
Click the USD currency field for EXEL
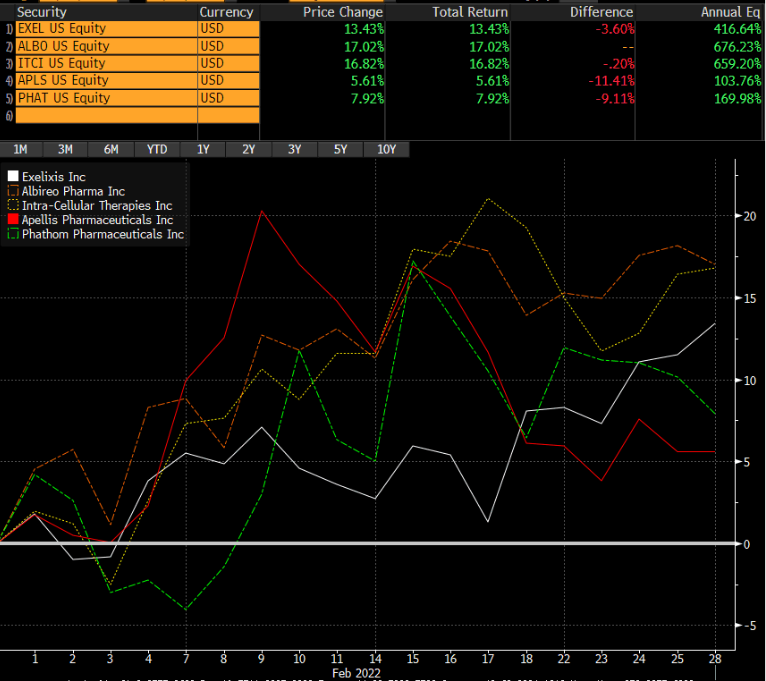point(229,29)
